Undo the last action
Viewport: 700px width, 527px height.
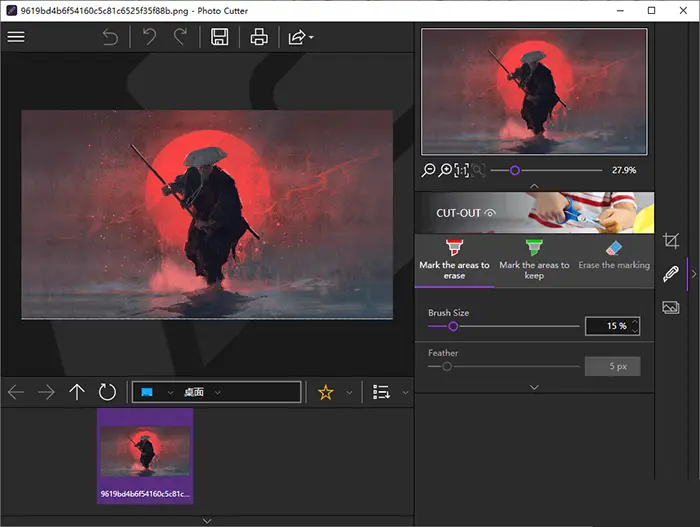coord(150,37)
